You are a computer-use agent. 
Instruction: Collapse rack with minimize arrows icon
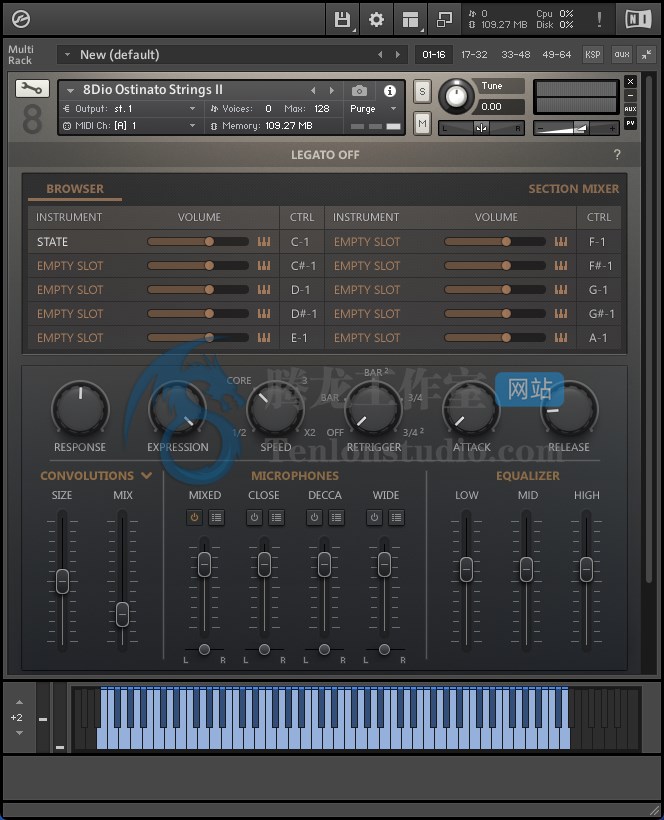coord(647,54)
